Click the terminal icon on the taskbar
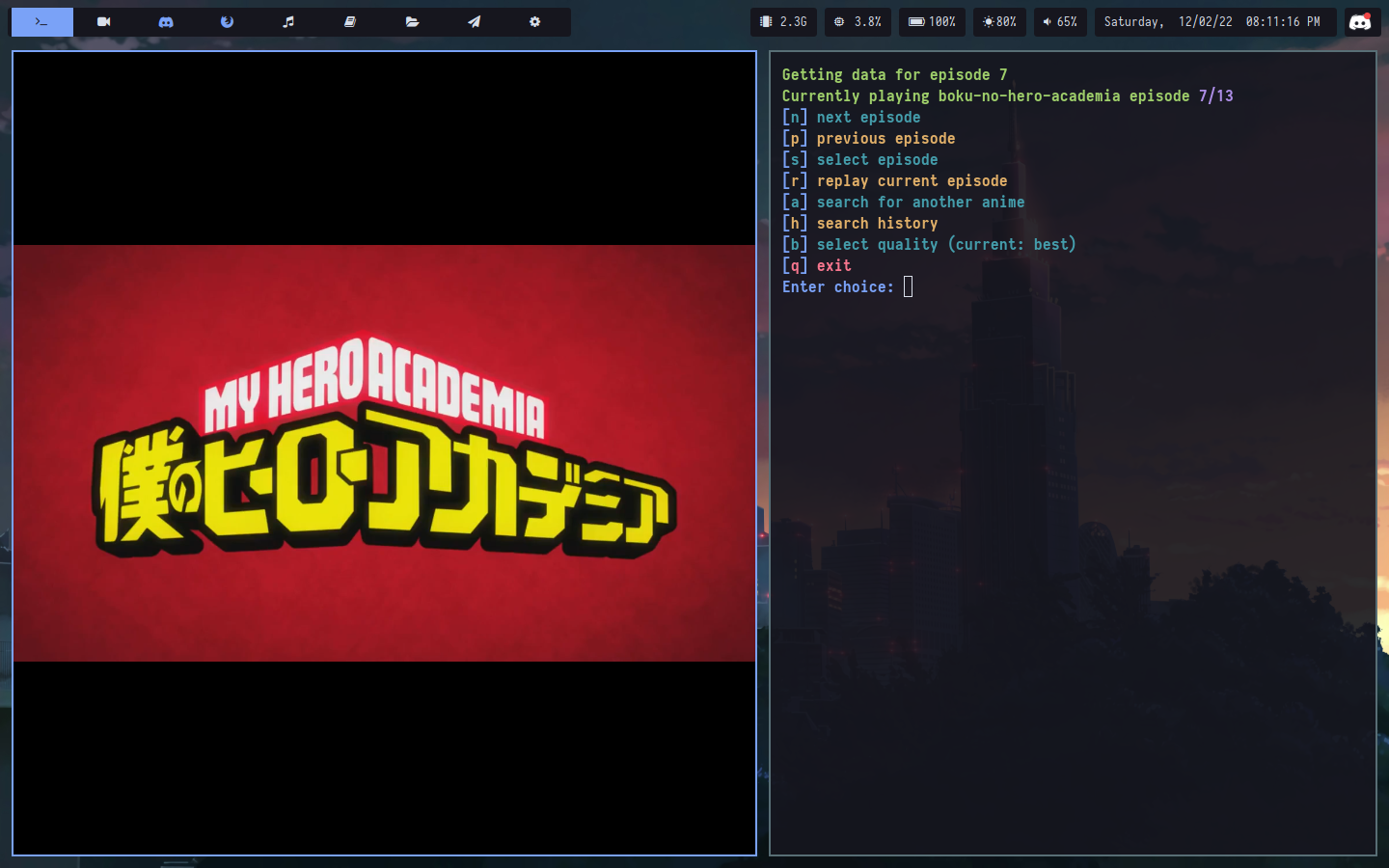Viewport: 1389px width, 868px height. pos(41,21)
